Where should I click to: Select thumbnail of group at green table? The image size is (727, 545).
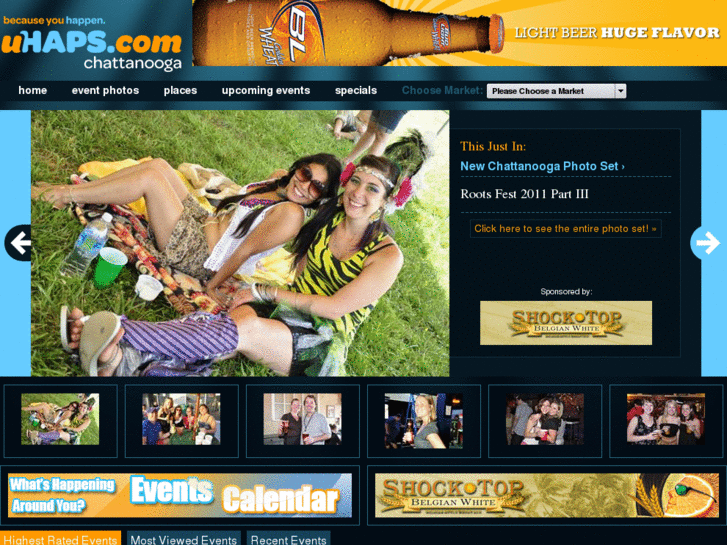(x=181, y=419)
